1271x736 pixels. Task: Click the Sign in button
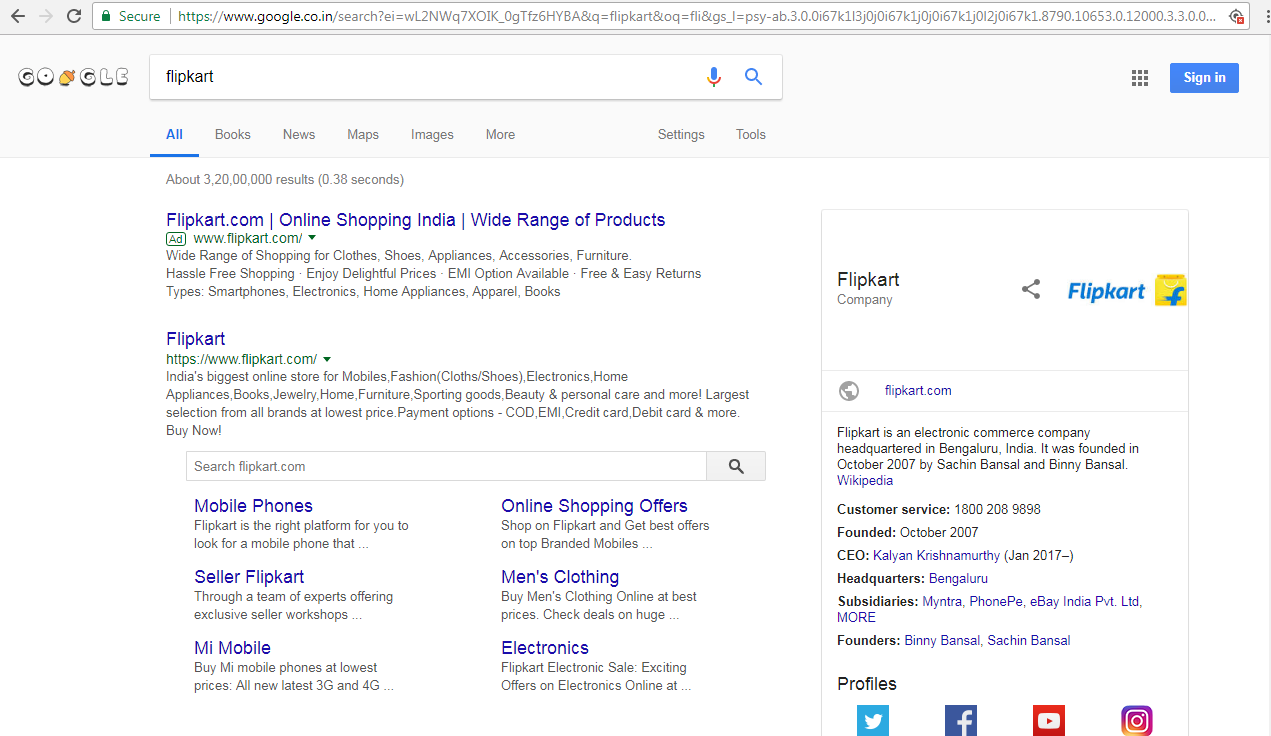tap(1204, 78)
